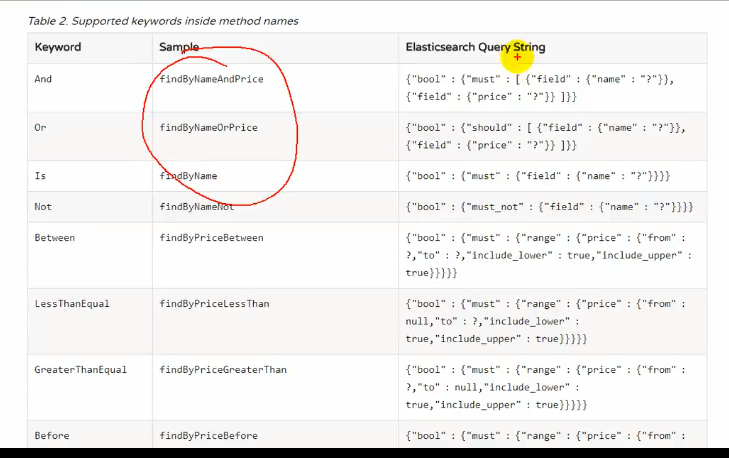Select the findByNameAndPrice sample text
Image resolution: width=729 pixels, height=458 pixels.
212,79
